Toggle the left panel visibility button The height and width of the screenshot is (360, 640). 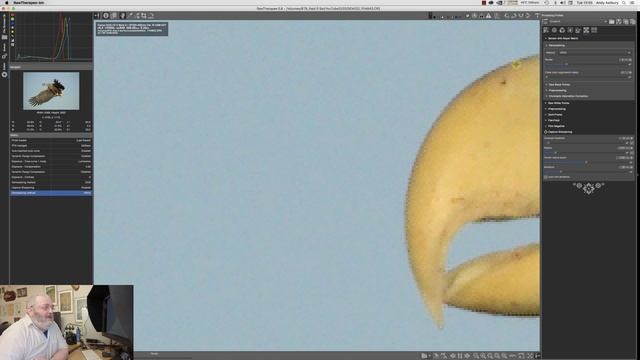(96, 16)
